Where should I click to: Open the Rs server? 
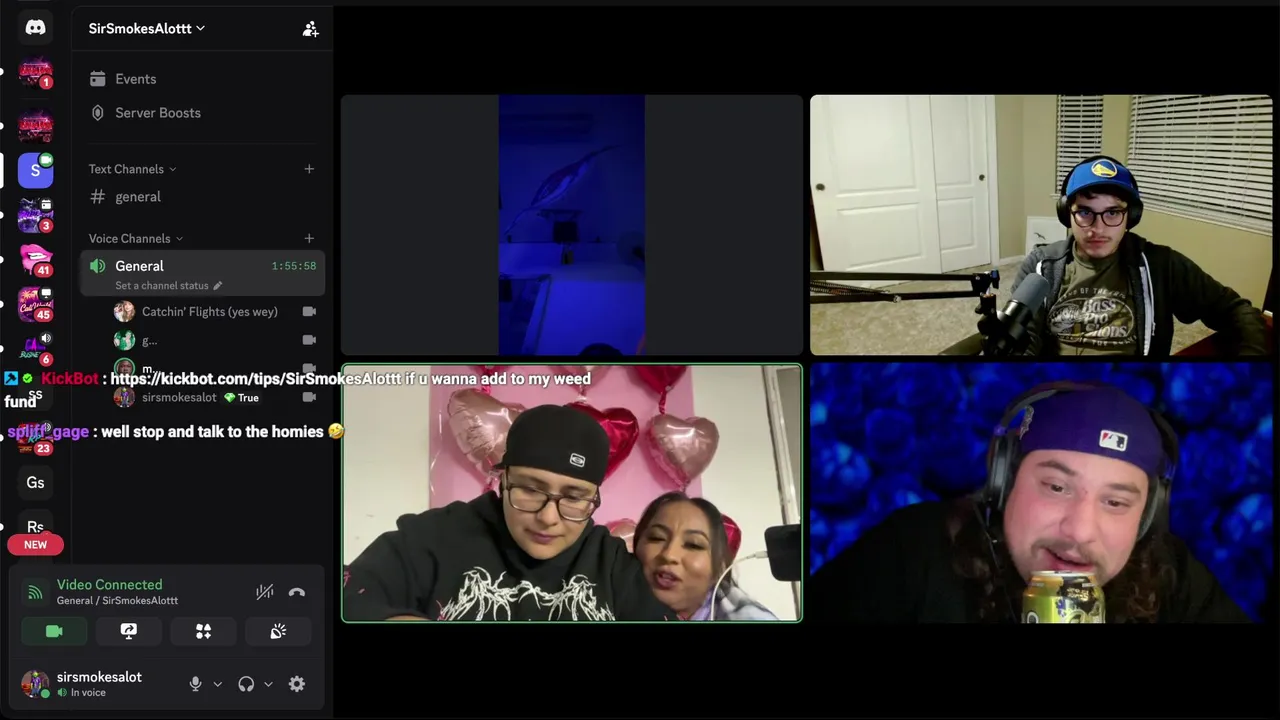[x=35, y=526]
